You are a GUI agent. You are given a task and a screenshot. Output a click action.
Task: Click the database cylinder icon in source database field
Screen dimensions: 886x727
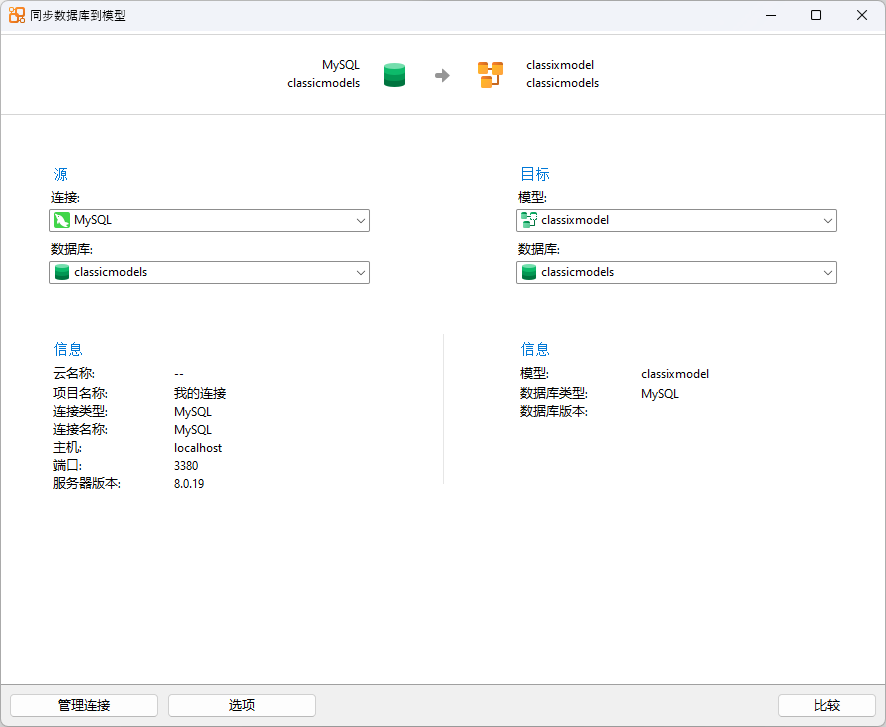pyautogui.click(x=62, y=272)
